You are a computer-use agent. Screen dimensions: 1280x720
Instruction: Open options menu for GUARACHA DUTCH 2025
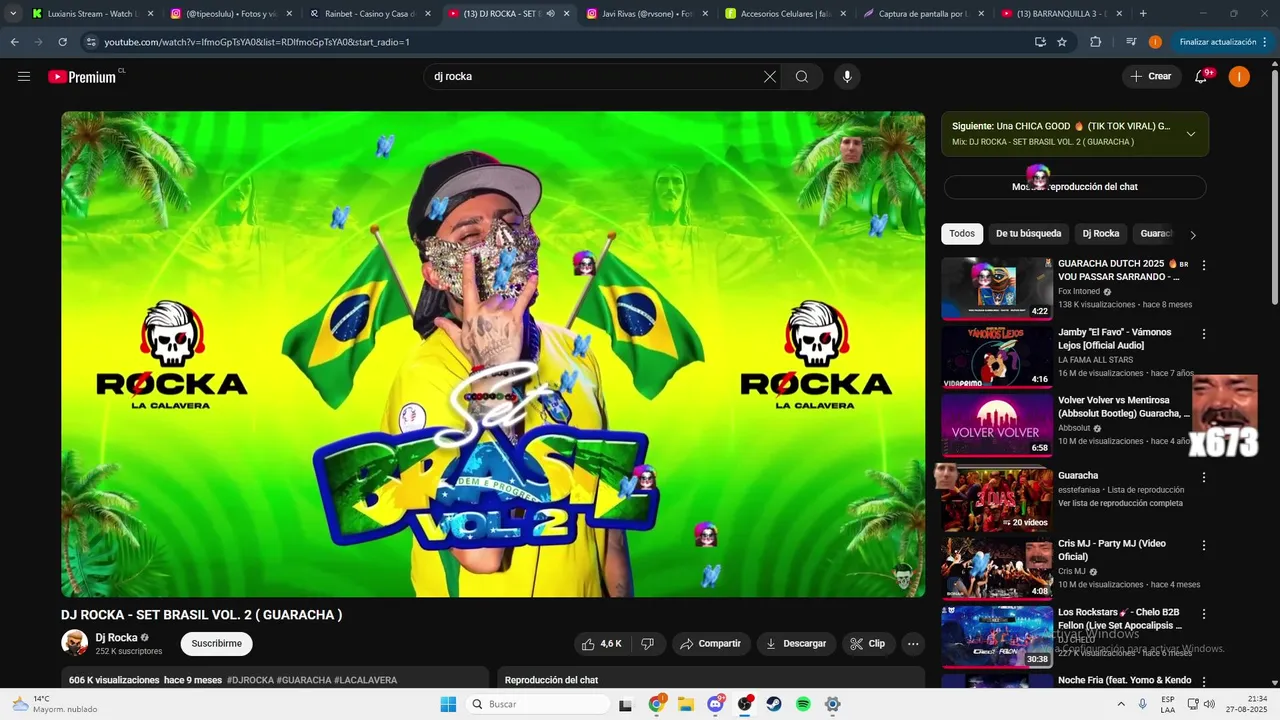[1204, 265]
